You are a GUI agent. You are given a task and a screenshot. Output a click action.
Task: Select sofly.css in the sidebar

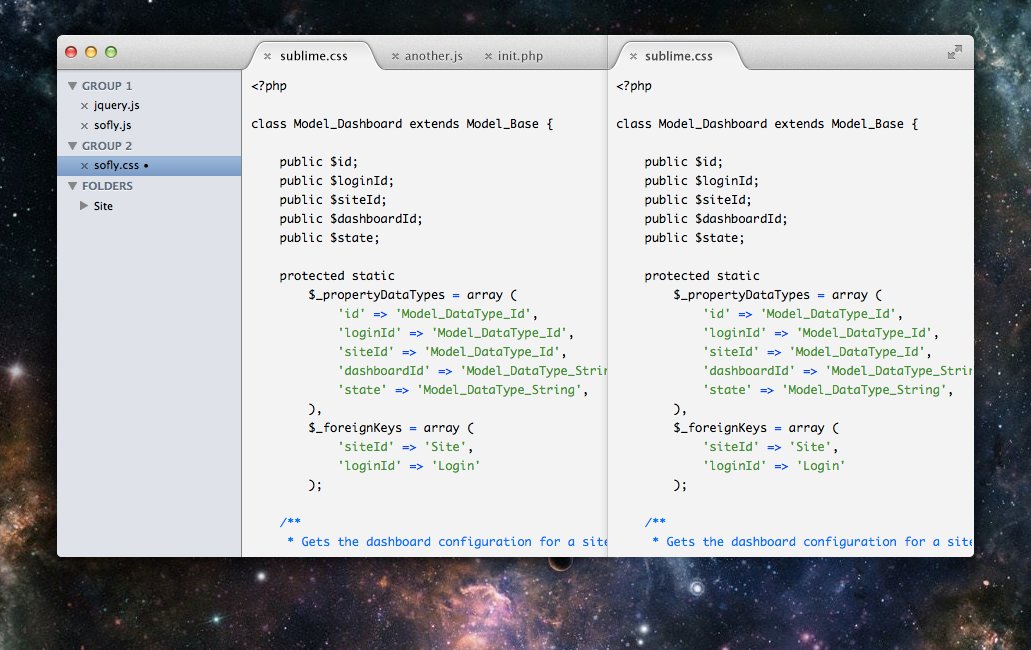pyautogui.click(x=149, y=166)
